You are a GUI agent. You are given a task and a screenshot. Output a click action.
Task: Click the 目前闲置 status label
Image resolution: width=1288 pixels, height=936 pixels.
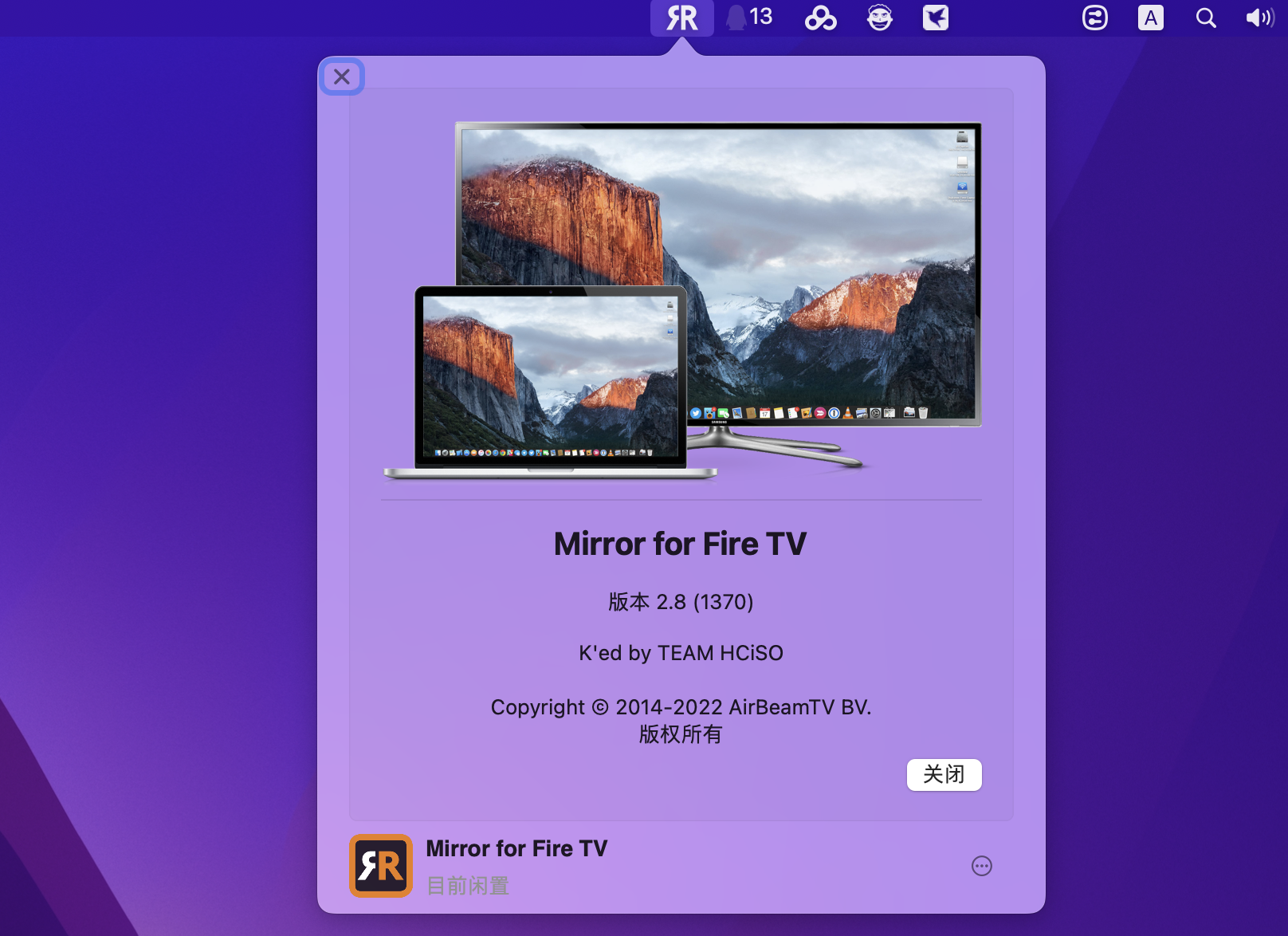point(468,886)
